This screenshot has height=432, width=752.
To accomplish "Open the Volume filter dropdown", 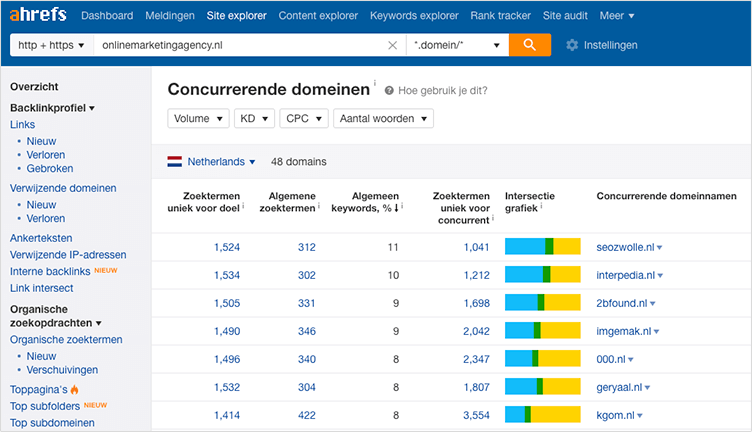I will (198, 118).
